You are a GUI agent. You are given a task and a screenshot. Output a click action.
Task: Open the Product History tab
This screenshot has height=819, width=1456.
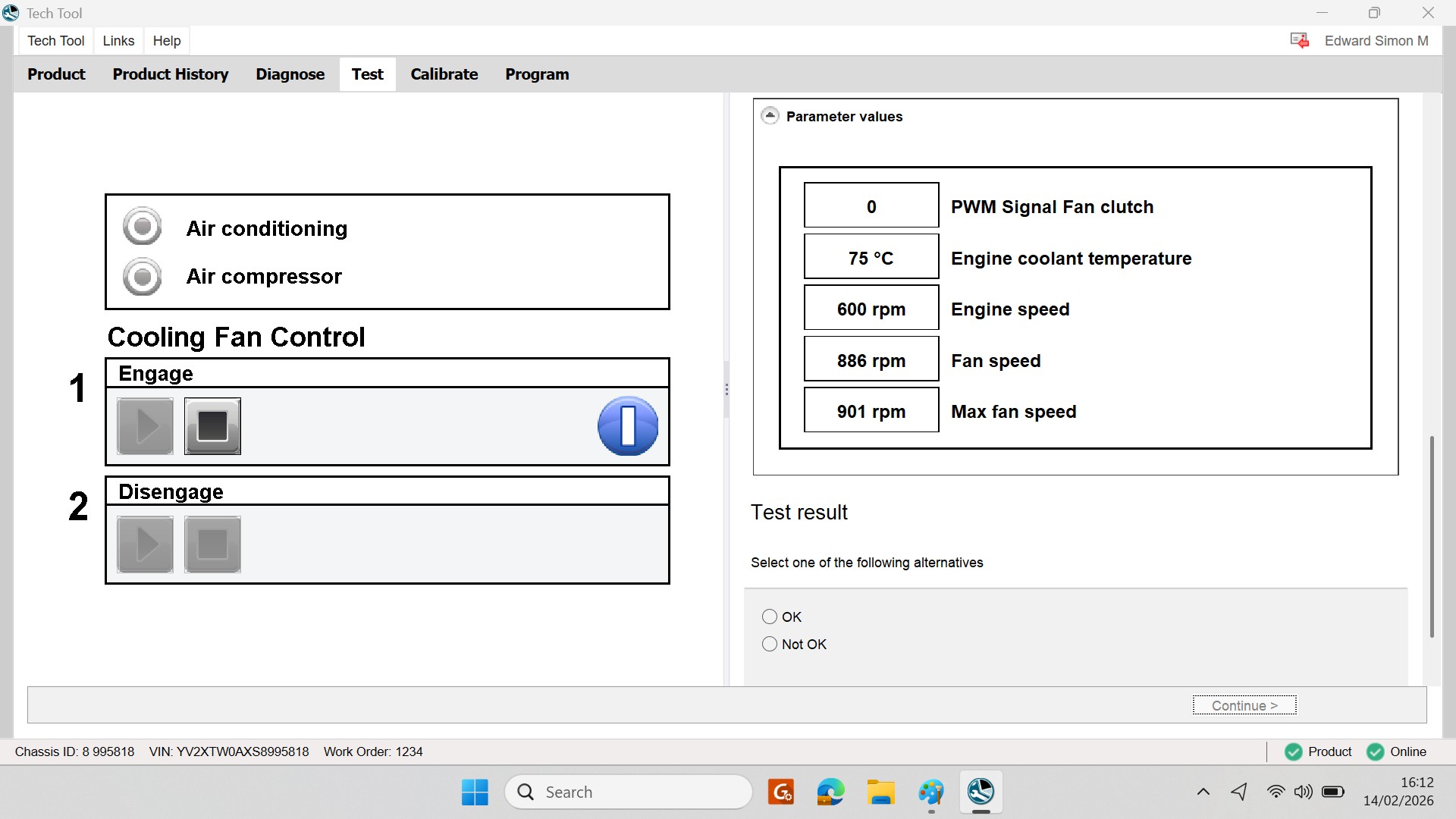point(171,74)
